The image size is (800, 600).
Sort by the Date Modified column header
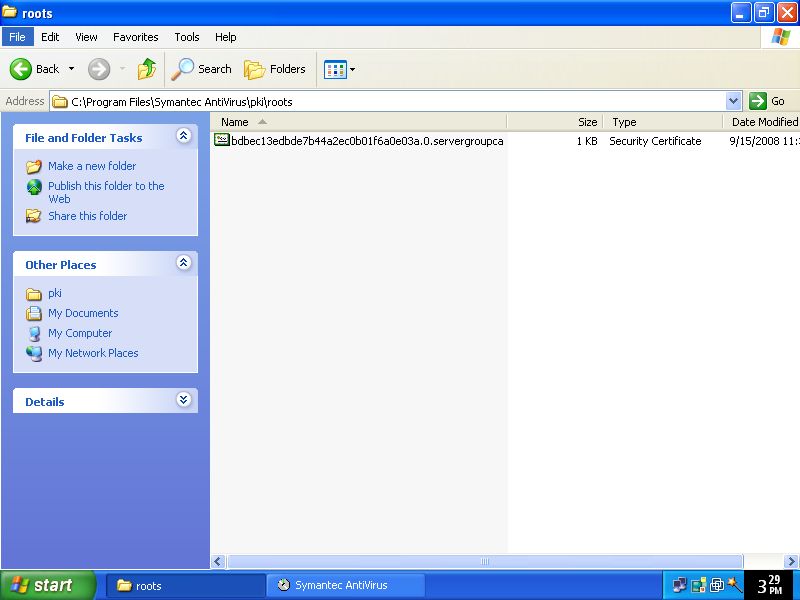click(761, 122)
